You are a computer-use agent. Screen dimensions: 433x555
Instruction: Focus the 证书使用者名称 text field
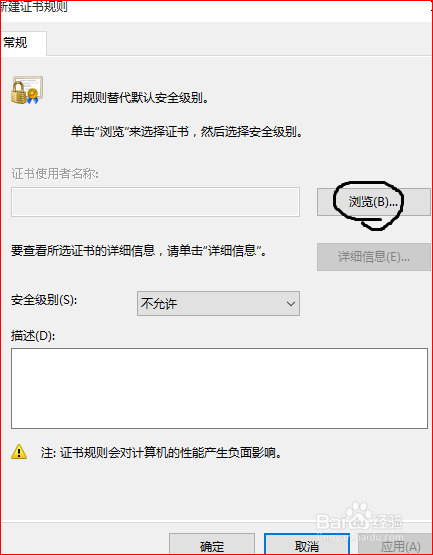coord(155,202)
